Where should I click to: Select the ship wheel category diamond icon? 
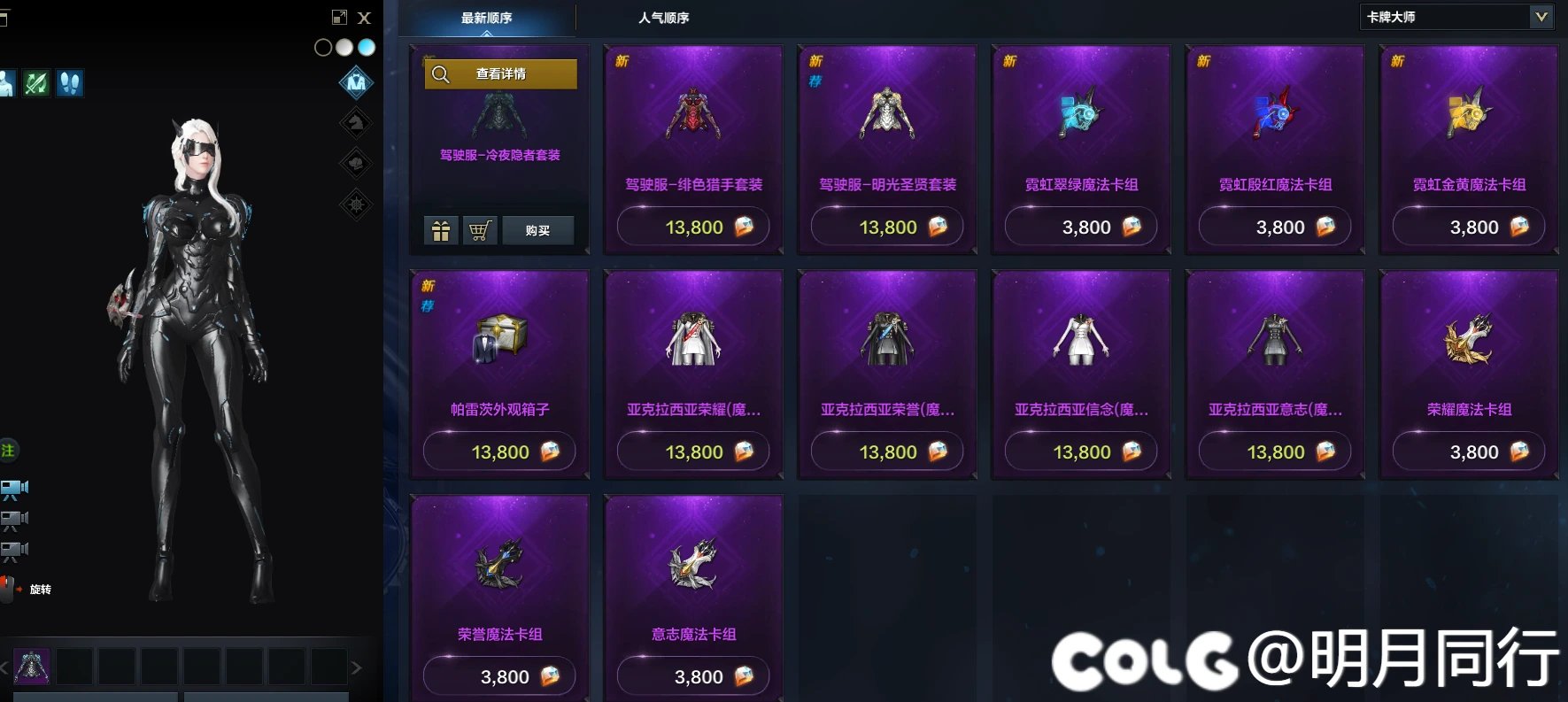click(x=356, y=204)
